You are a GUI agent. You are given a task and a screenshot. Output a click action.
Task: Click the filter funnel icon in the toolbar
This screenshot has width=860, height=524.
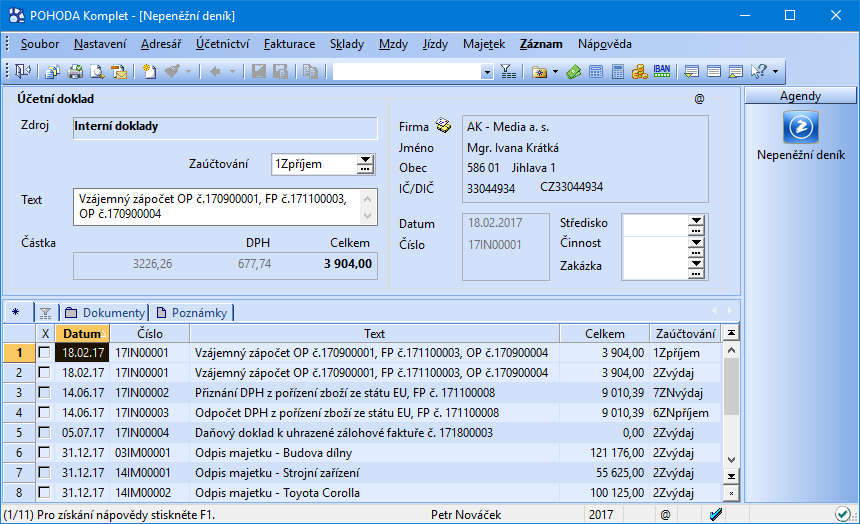pos(508,71)
